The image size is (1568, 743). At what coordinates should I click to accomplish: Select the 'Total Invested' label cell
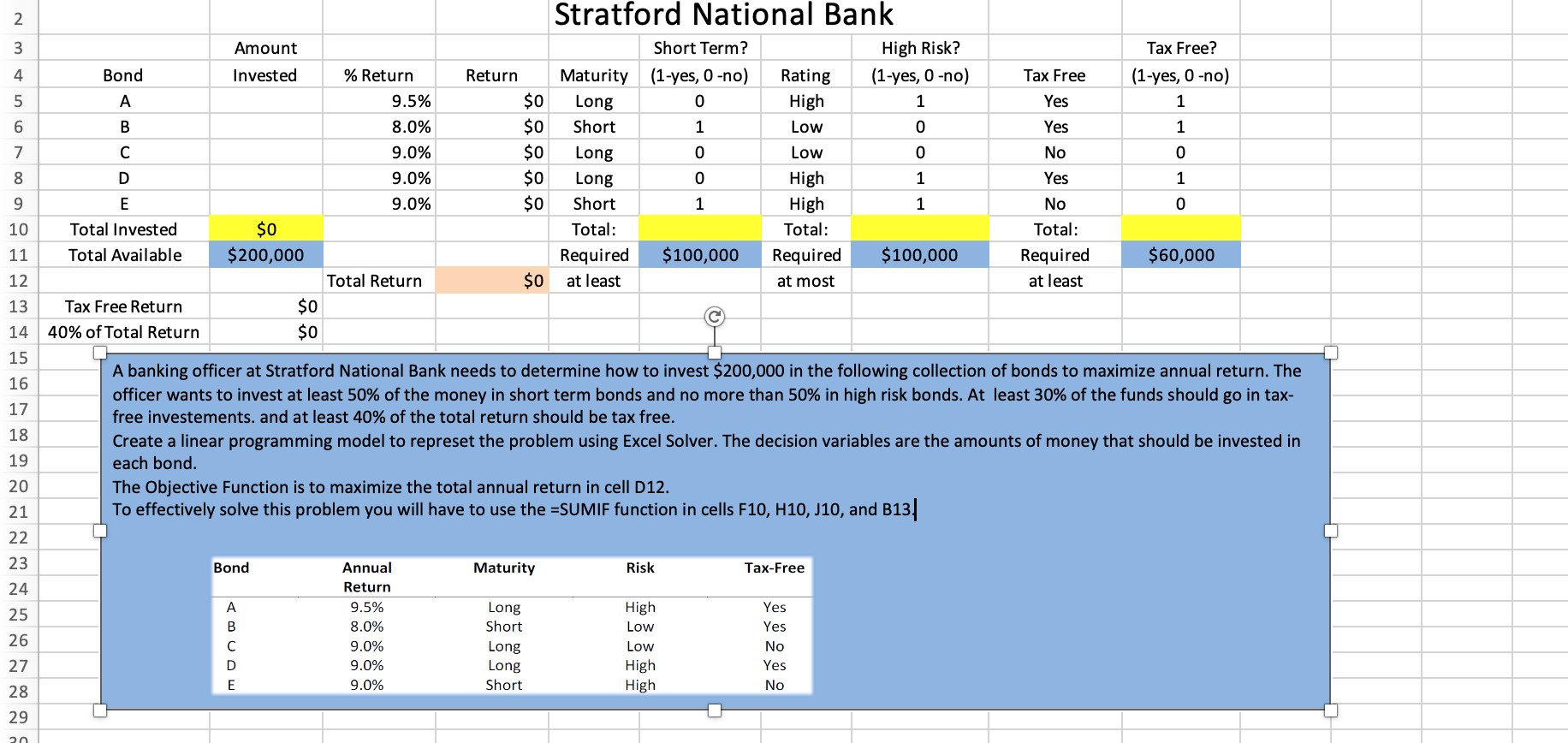(x=124, y=229)
